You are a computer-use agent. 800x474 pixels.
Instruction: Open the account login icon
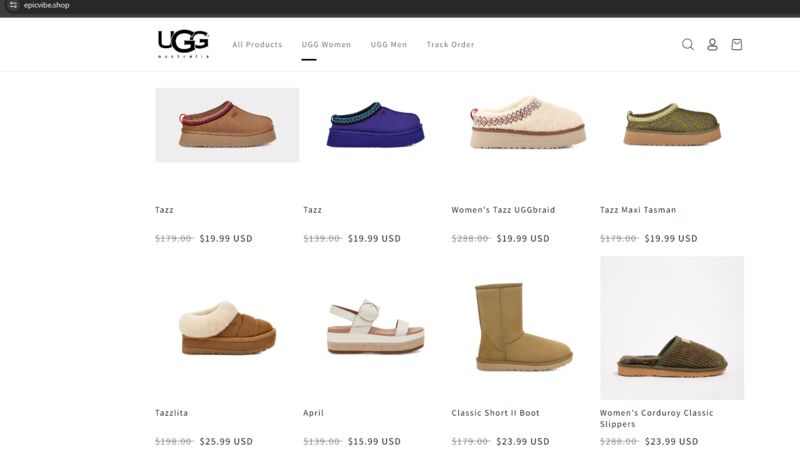712,44
